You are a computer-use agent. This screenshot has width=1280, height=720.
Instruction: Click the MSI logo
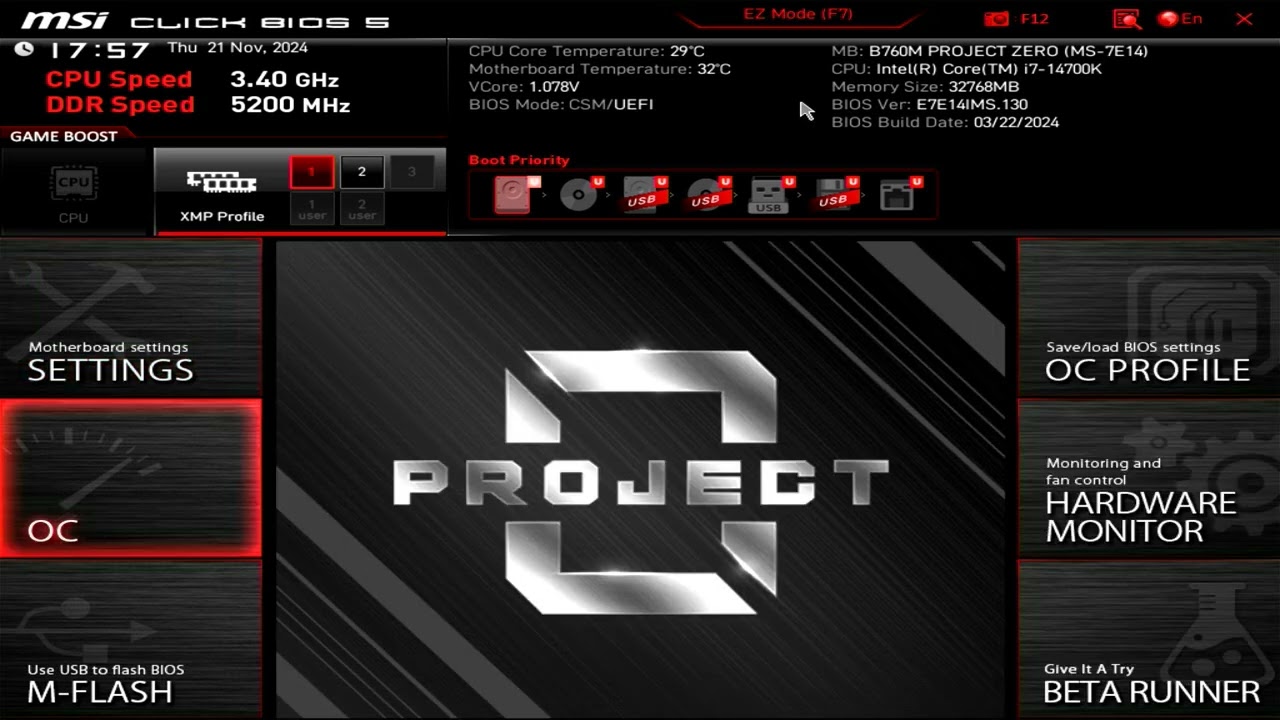65,20
